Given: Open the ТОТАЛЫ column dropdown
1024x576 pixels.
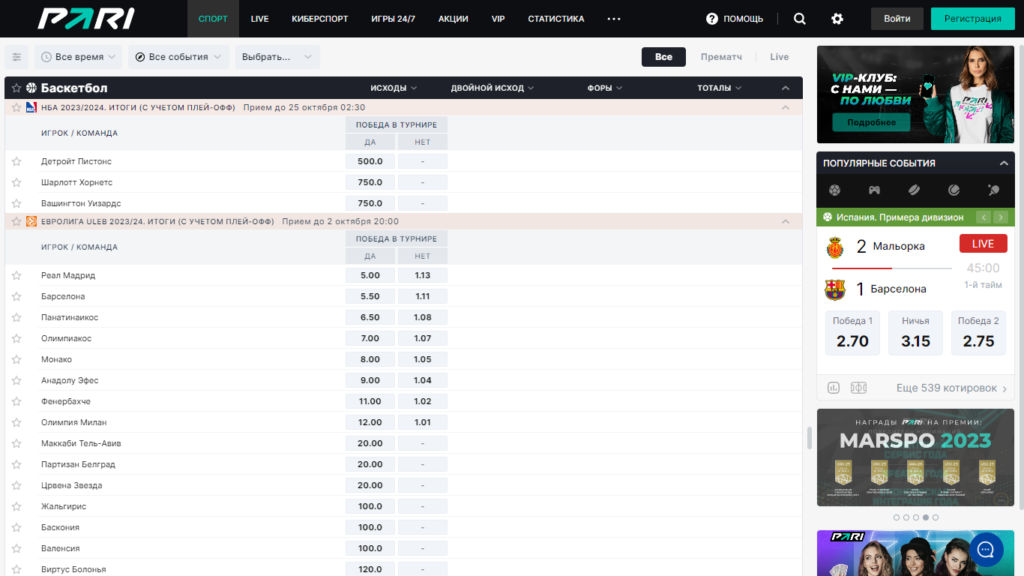Looking at the screenshot, I should pos(719,88).
